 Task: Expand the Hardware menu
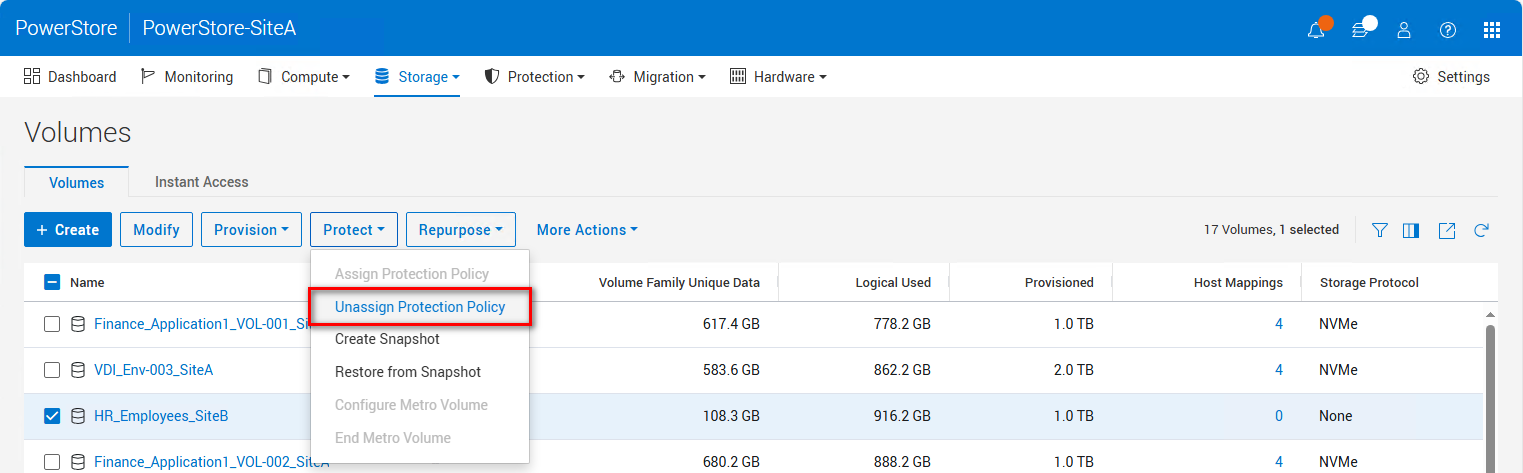(778, 77)
